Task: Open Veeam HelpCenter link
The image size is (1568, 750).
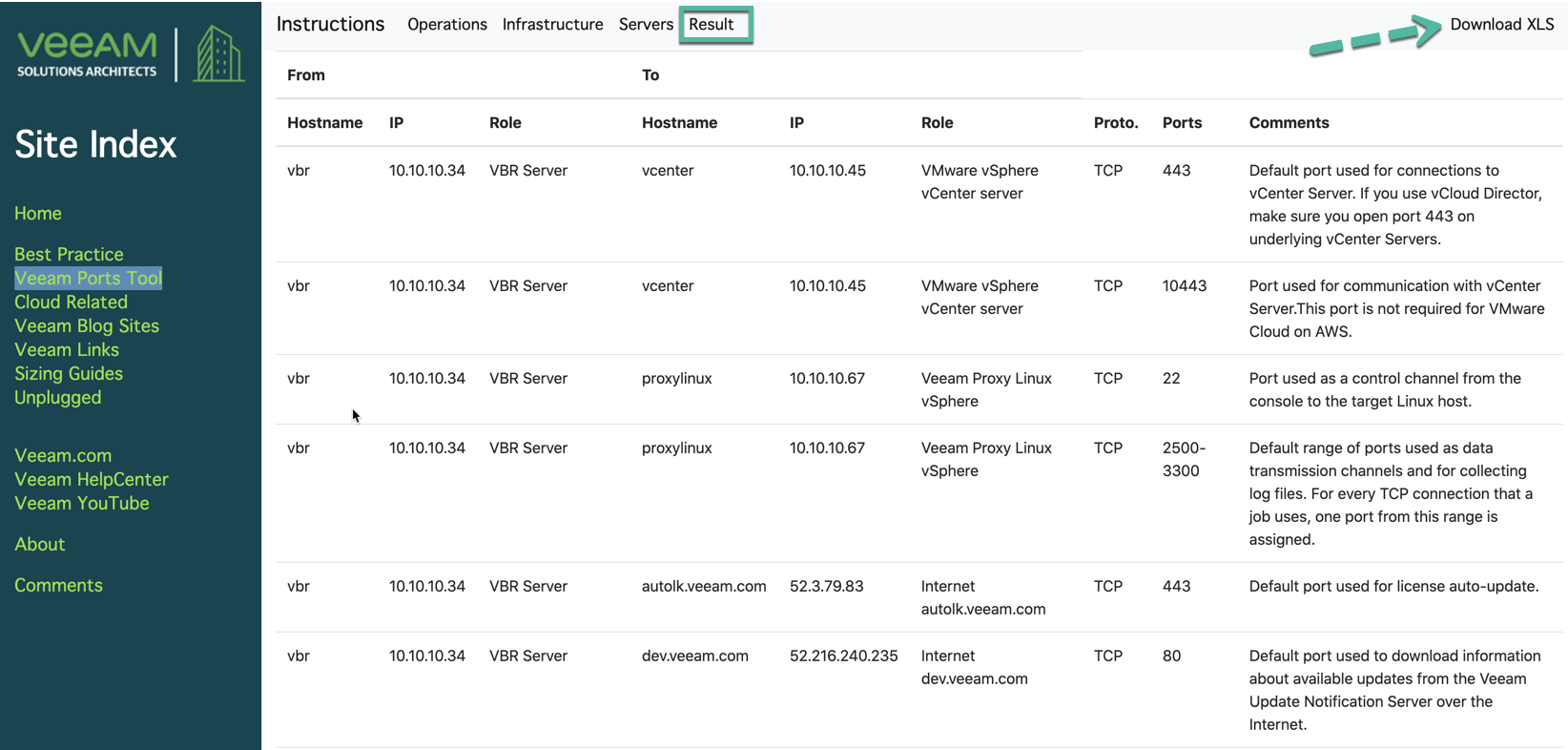Action: click(92, 479)
